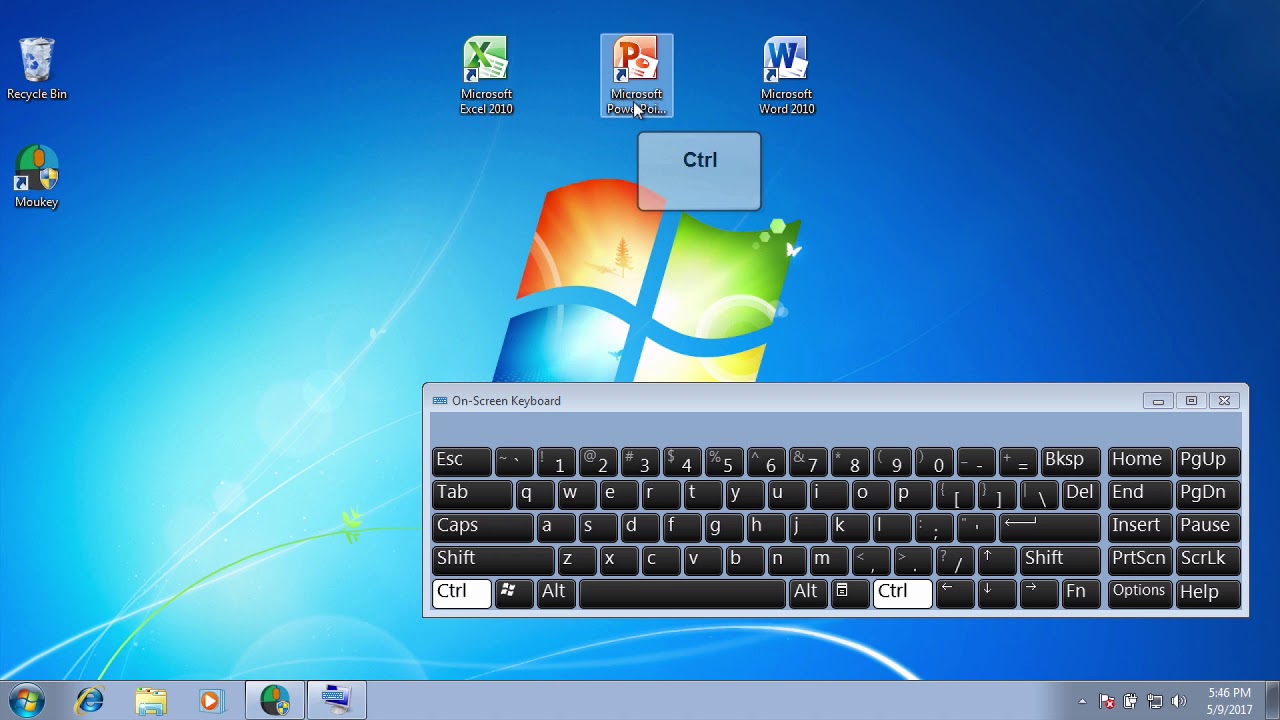1280x720 pixels.
Task: Open the Recycle Bin
Action: (36, 60)
